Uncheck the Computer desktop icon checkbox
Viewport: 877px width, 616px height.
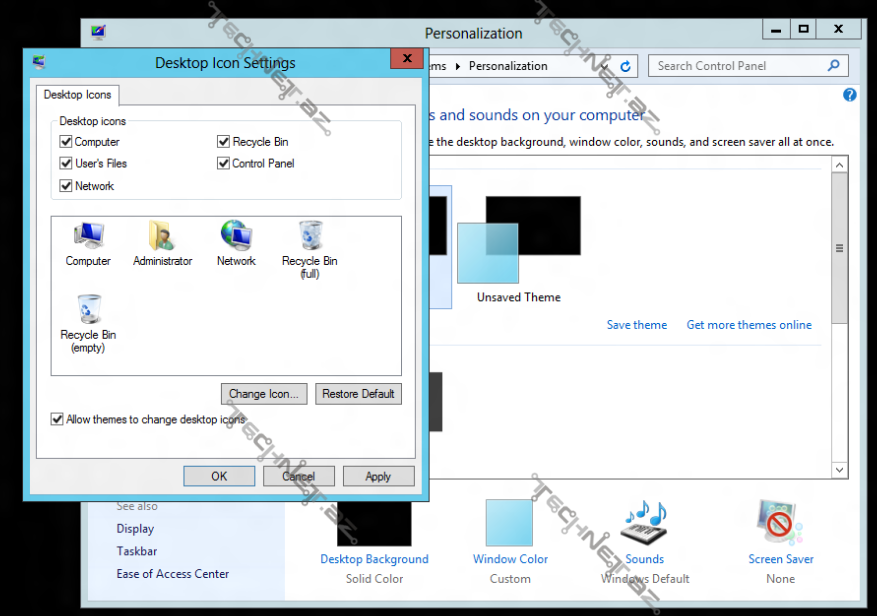tap(65, 141)
